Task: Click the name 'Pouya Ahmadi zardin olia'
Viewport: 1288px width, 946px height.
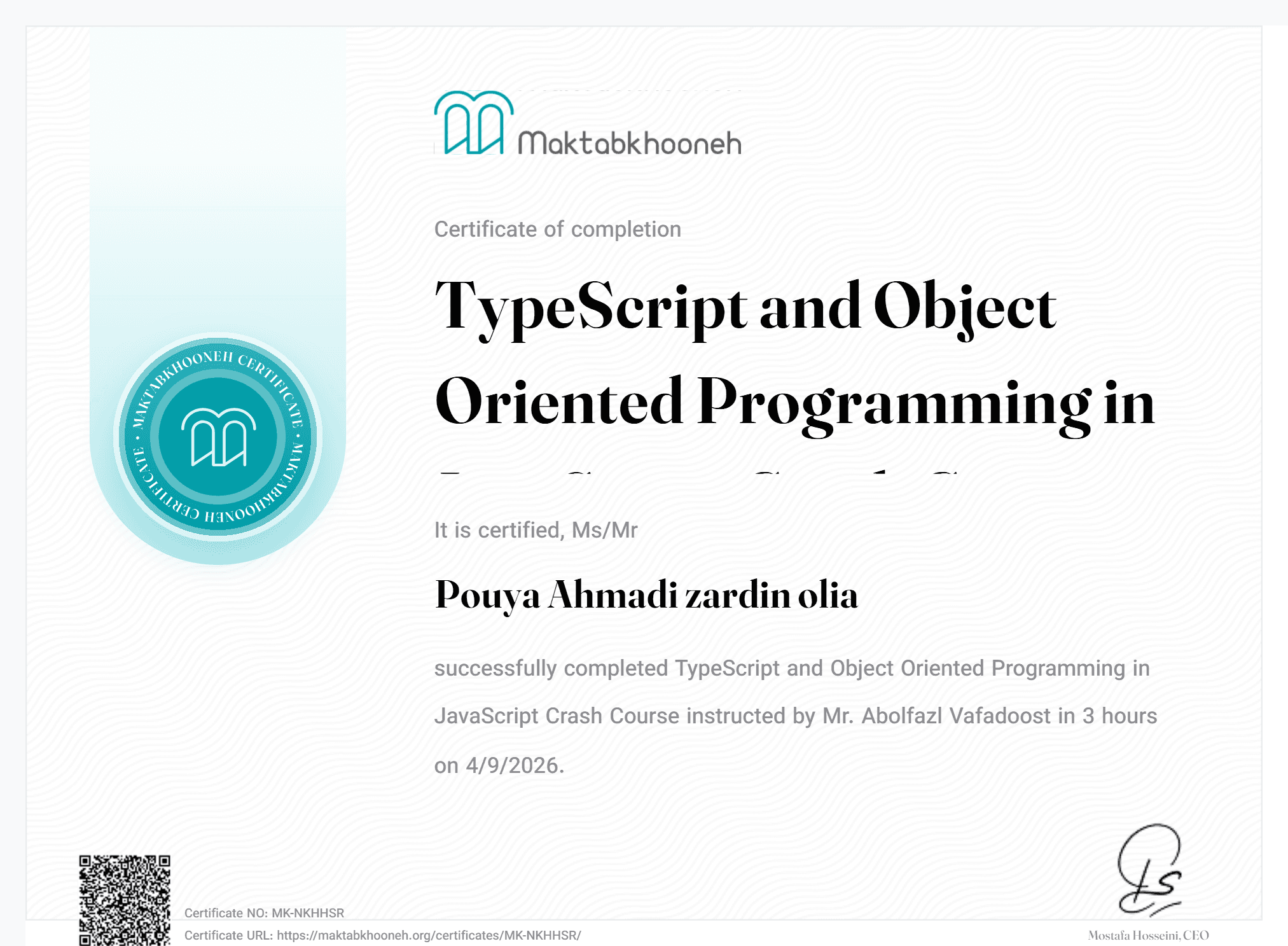Action: tap(646, 595)
